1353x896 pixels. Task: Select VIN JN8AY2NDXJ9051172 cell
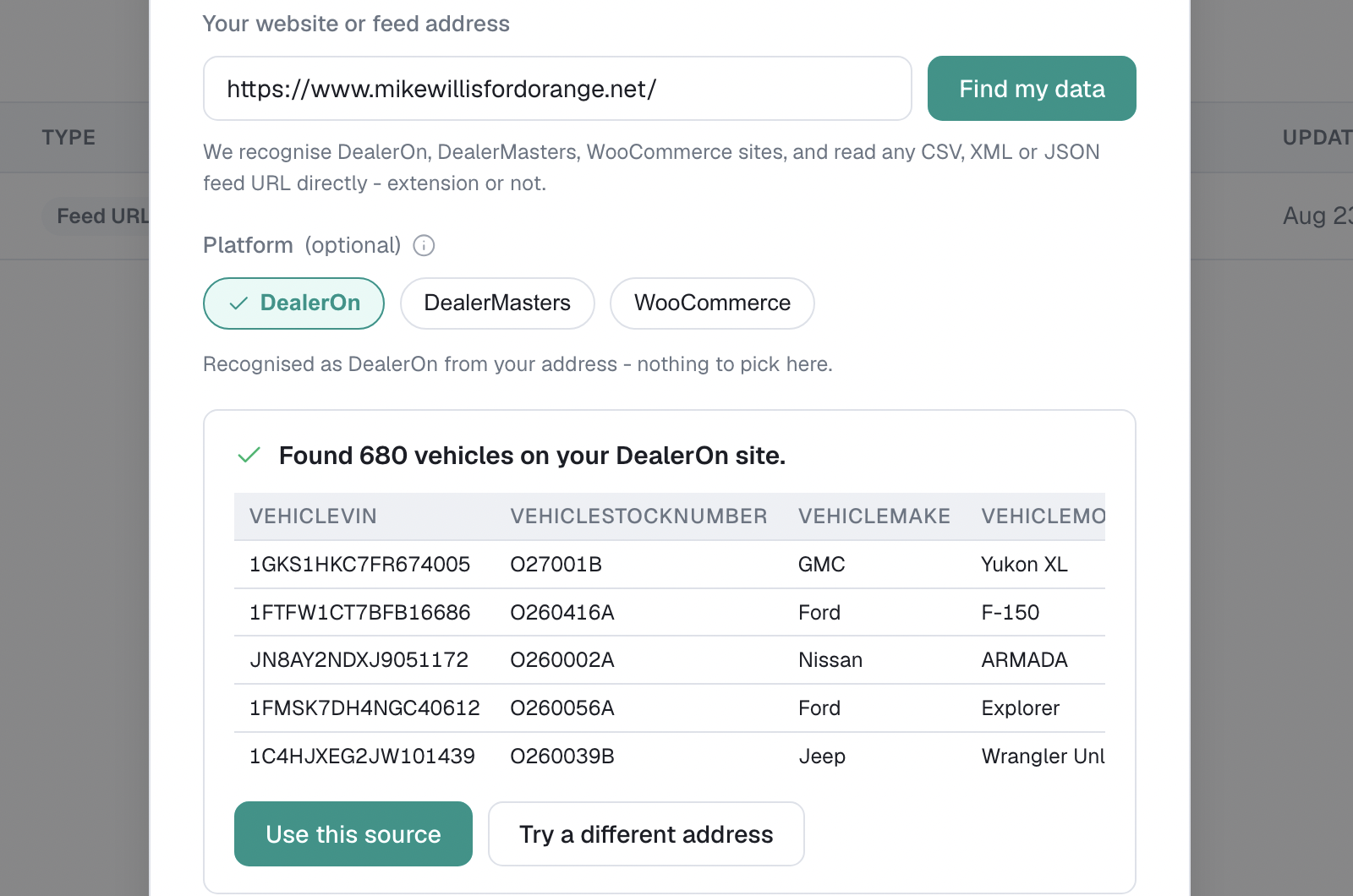tap(359, 660)
